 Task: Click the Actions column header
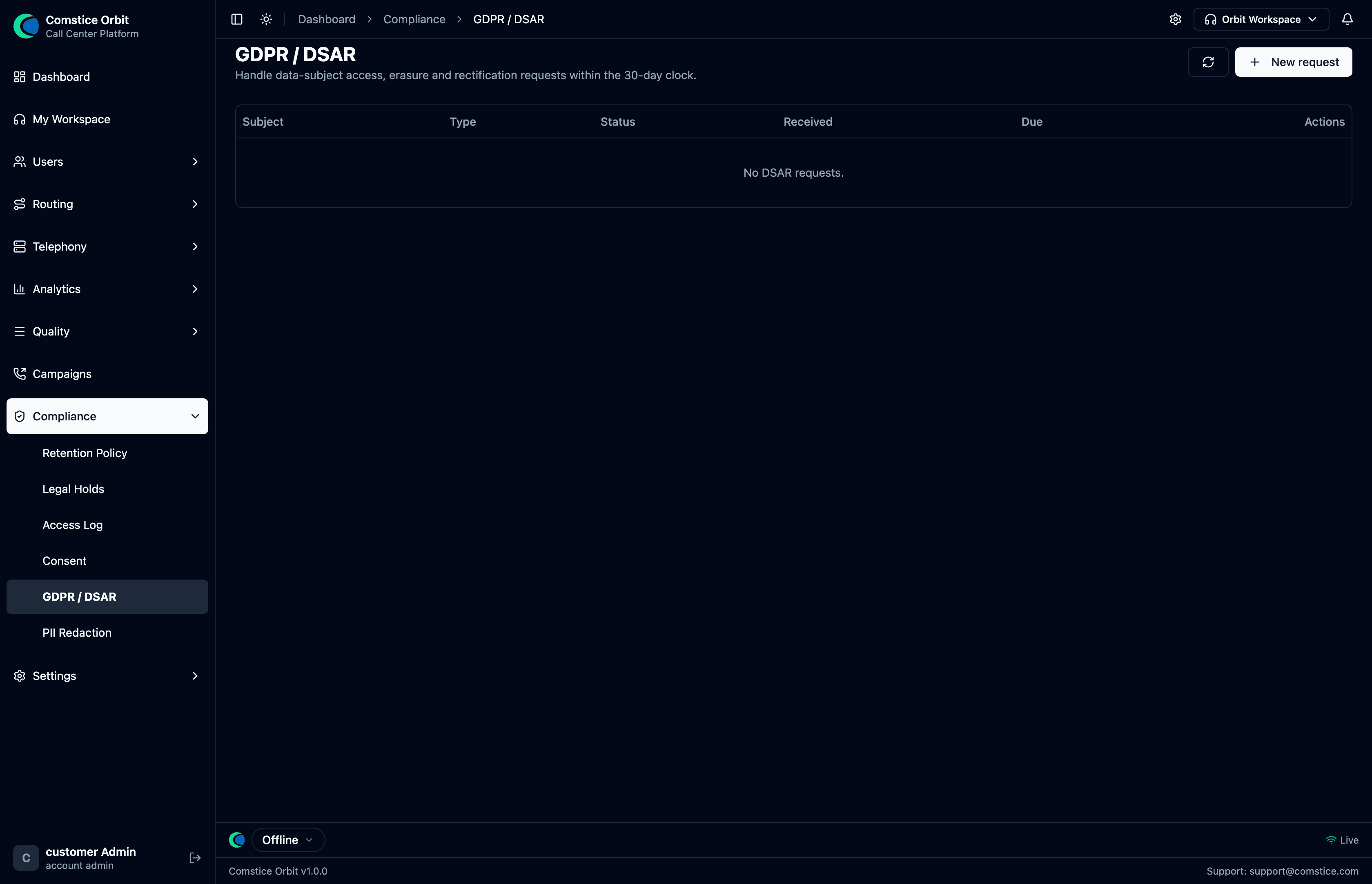(x=1324, y=122)
